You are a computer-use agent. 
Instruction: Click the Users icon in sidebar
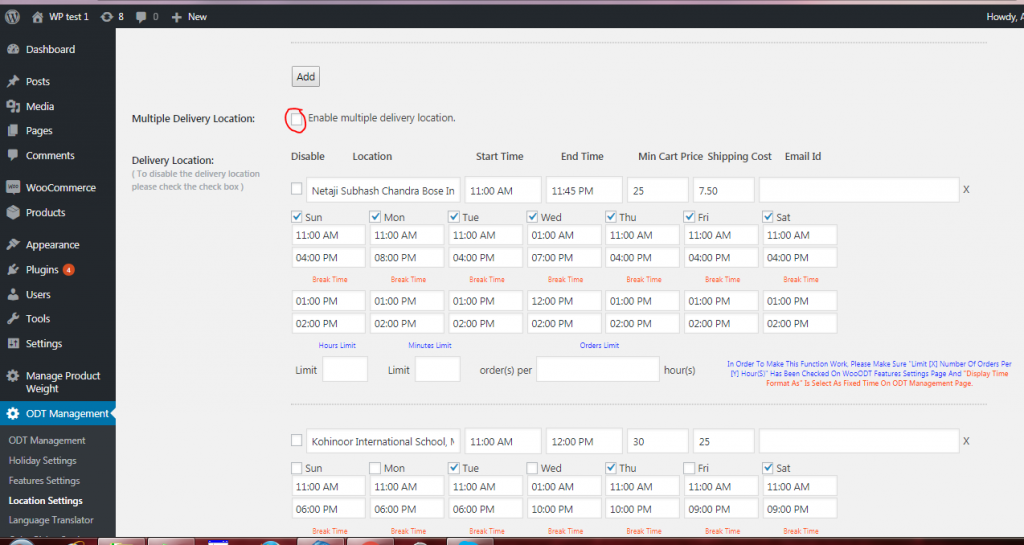tap(13, 294)
